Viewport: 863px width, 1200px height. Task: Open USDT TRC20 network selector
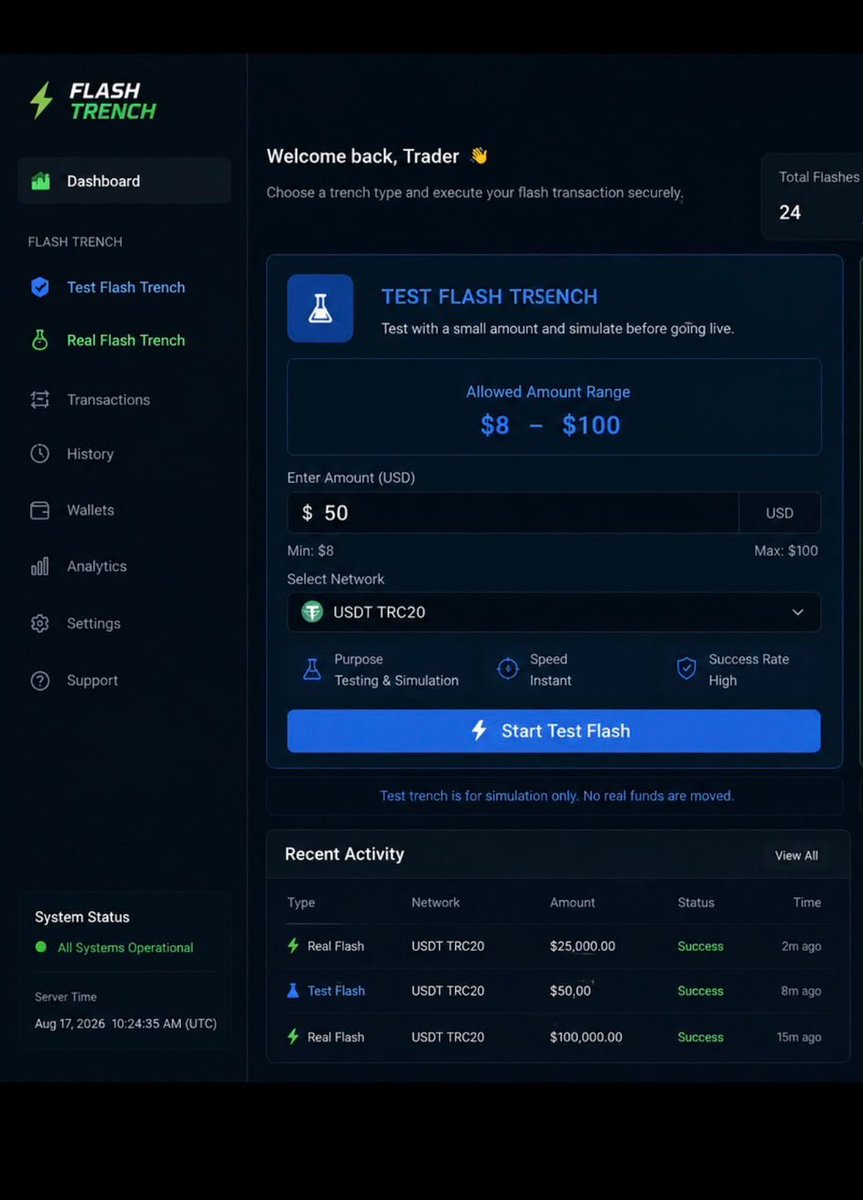click(554, 612)
